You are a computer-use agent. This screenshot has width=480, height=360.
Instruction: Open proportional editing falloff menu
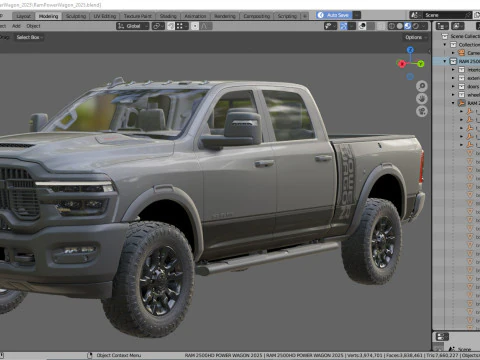click(x=206, y=26)
